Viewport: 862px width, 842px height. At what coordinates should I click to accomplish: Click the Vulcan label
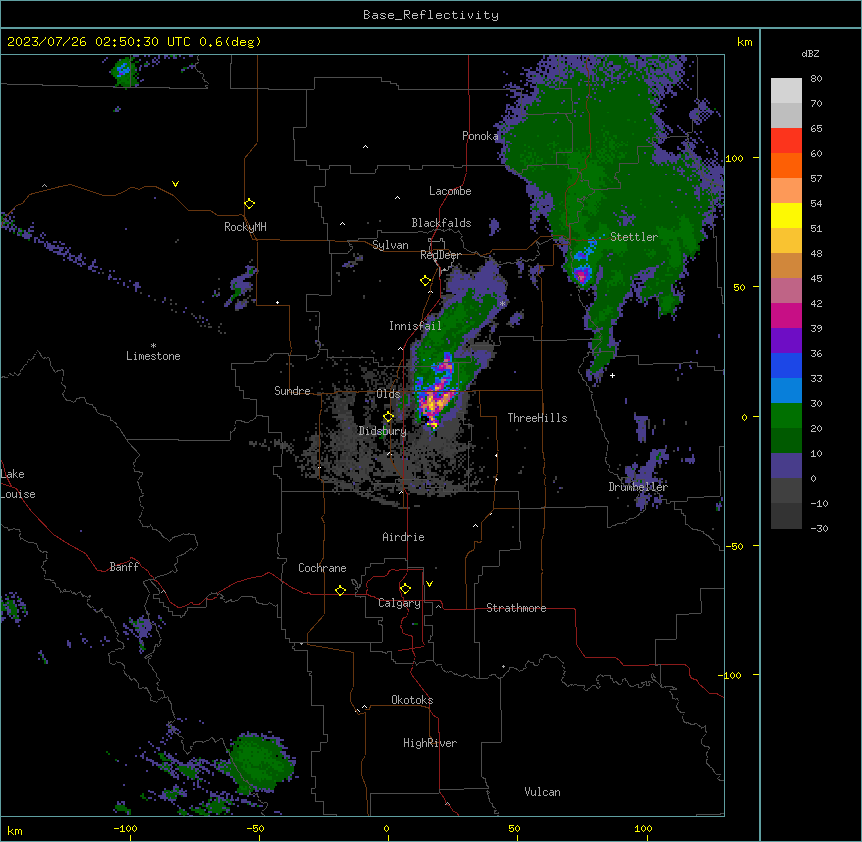point(542,792)
